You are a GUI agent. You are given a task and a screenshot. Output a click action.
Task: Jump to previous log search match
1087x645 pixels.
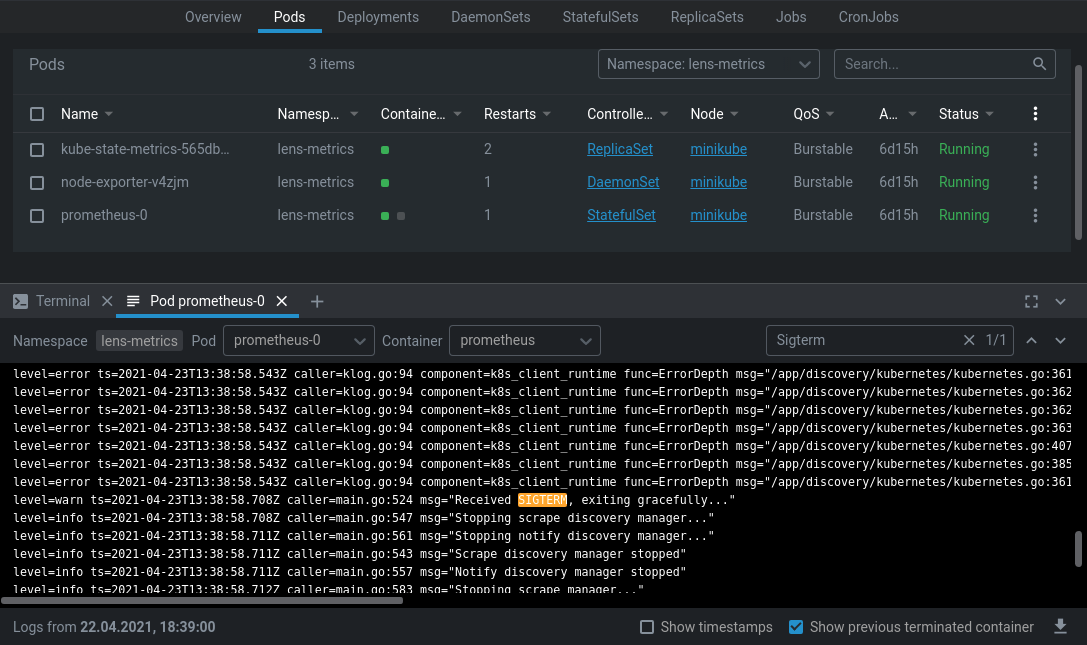(1032, 341)
